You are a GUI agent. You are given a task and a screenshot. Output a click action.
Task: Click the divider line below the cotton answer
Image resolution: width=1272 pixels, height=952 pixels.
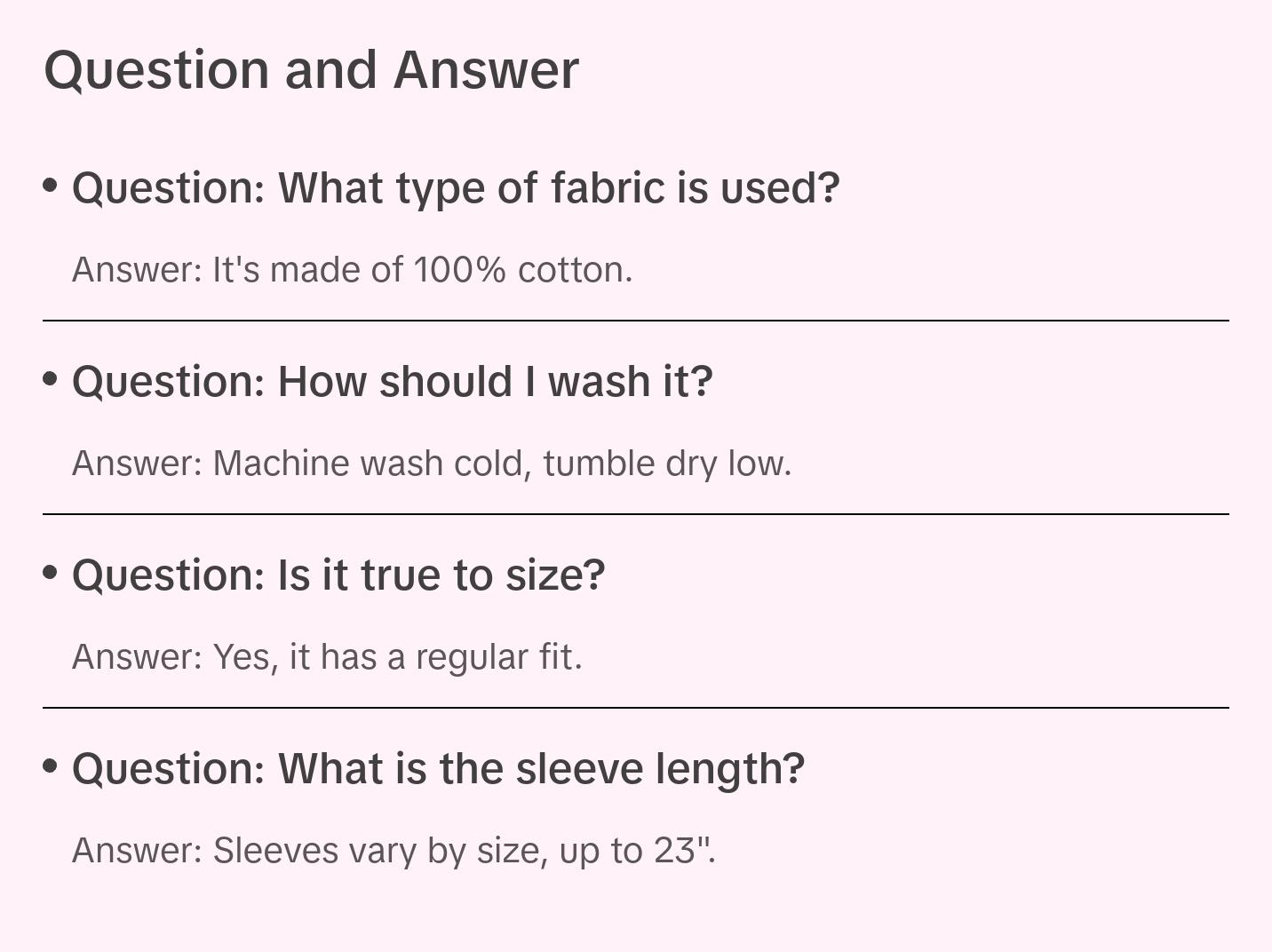coord(636,321)
